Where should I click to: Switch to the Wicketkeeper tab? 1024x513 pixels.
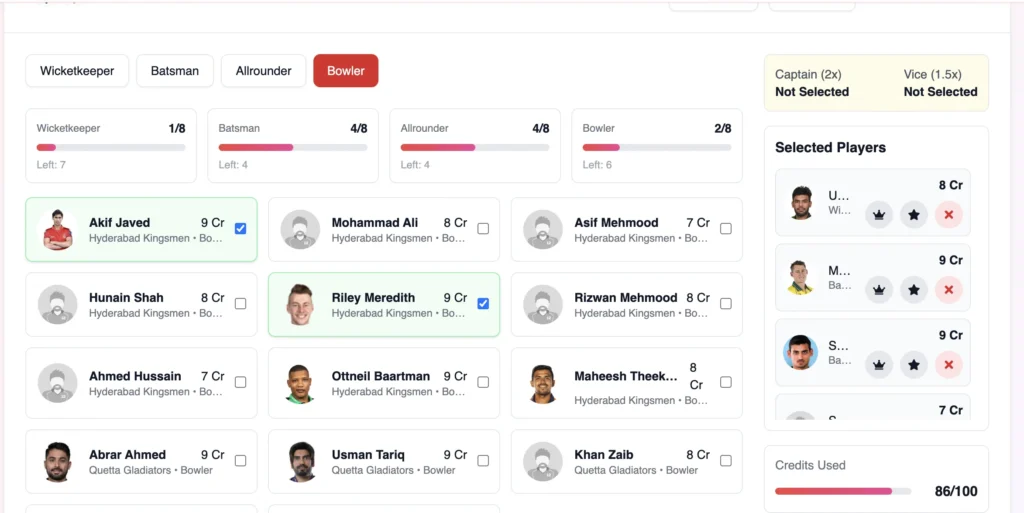pyautogui.click(x=77, y=71)
